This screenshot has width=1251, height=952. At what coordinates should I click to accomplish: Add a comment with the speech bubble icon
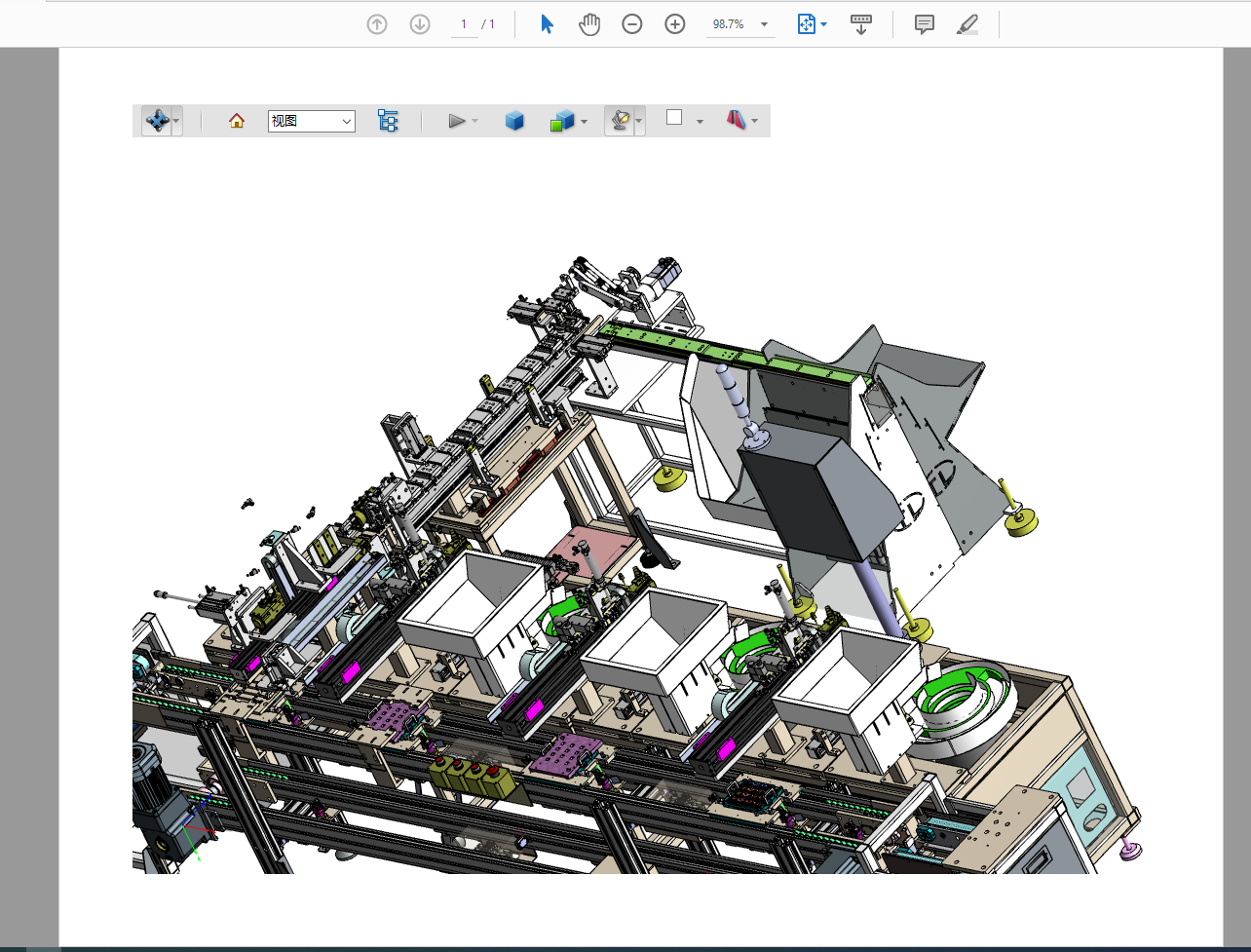pyautogui.click(x=925, y=24)
